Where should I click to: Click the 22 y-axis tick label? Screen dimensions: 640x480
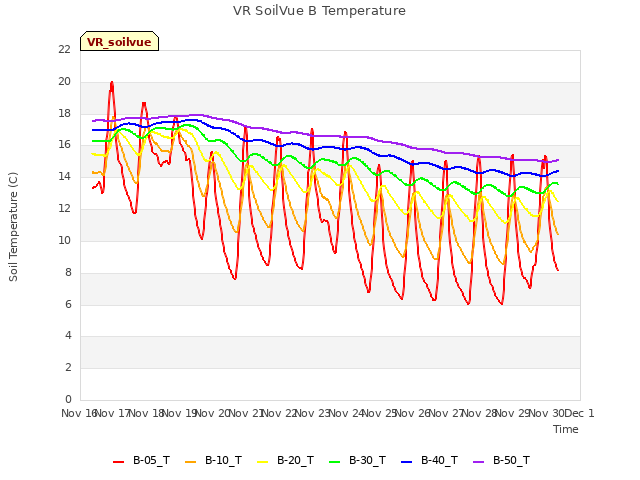coord(64,49)
